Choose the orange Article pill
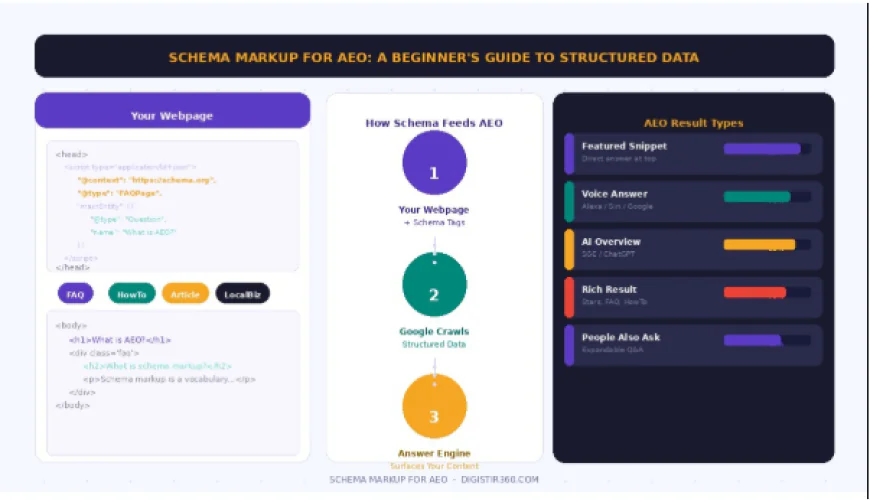870x502 pixels. (185, 293)
